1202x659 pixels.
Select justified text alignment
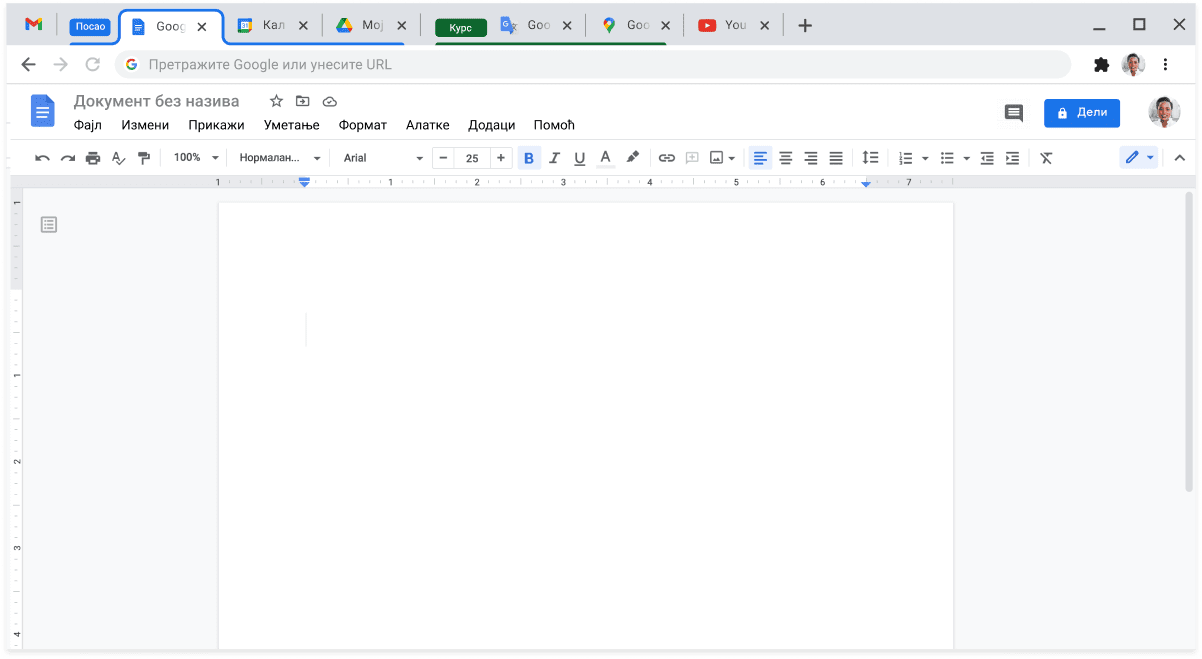(836, 158)
